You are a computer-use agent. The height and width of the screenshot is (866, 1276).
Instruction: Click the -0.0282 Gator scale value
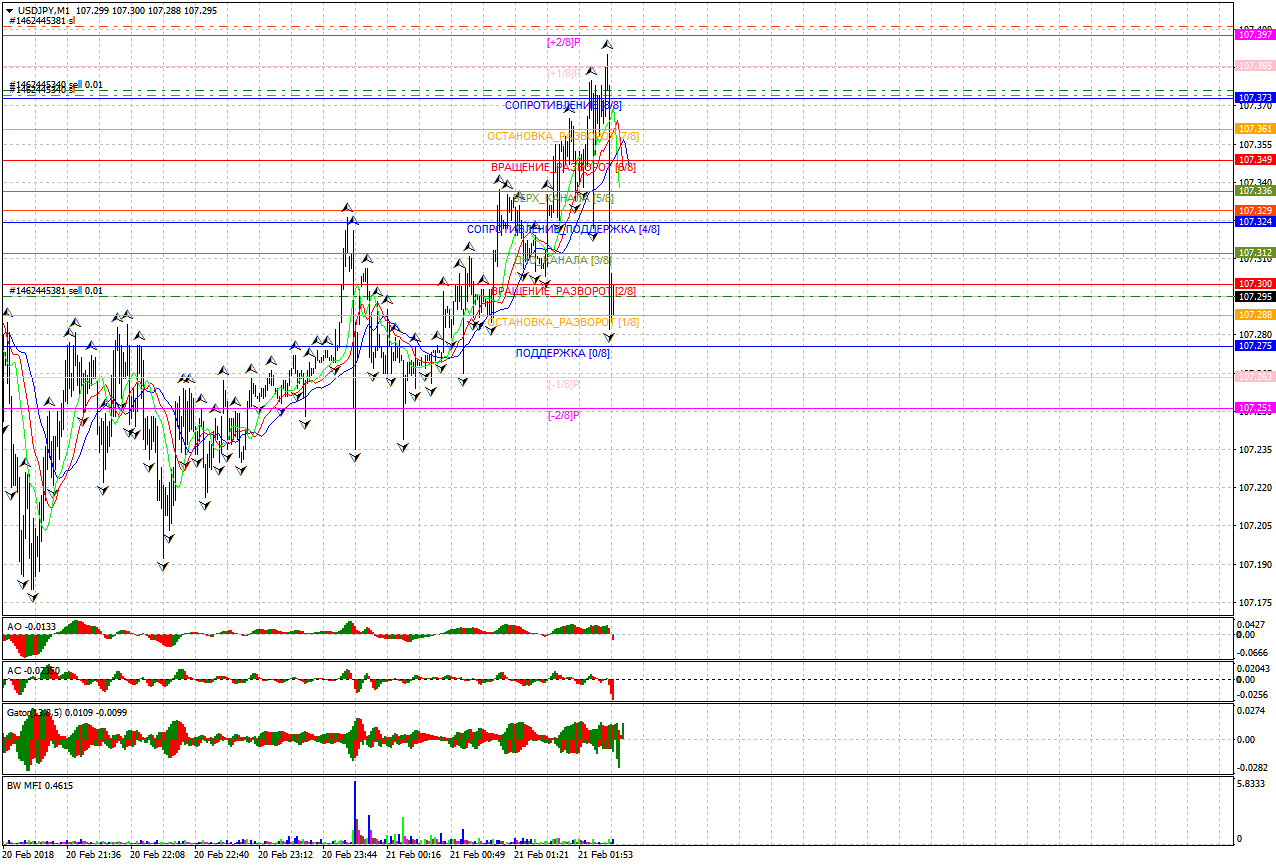coord(1254,768)
